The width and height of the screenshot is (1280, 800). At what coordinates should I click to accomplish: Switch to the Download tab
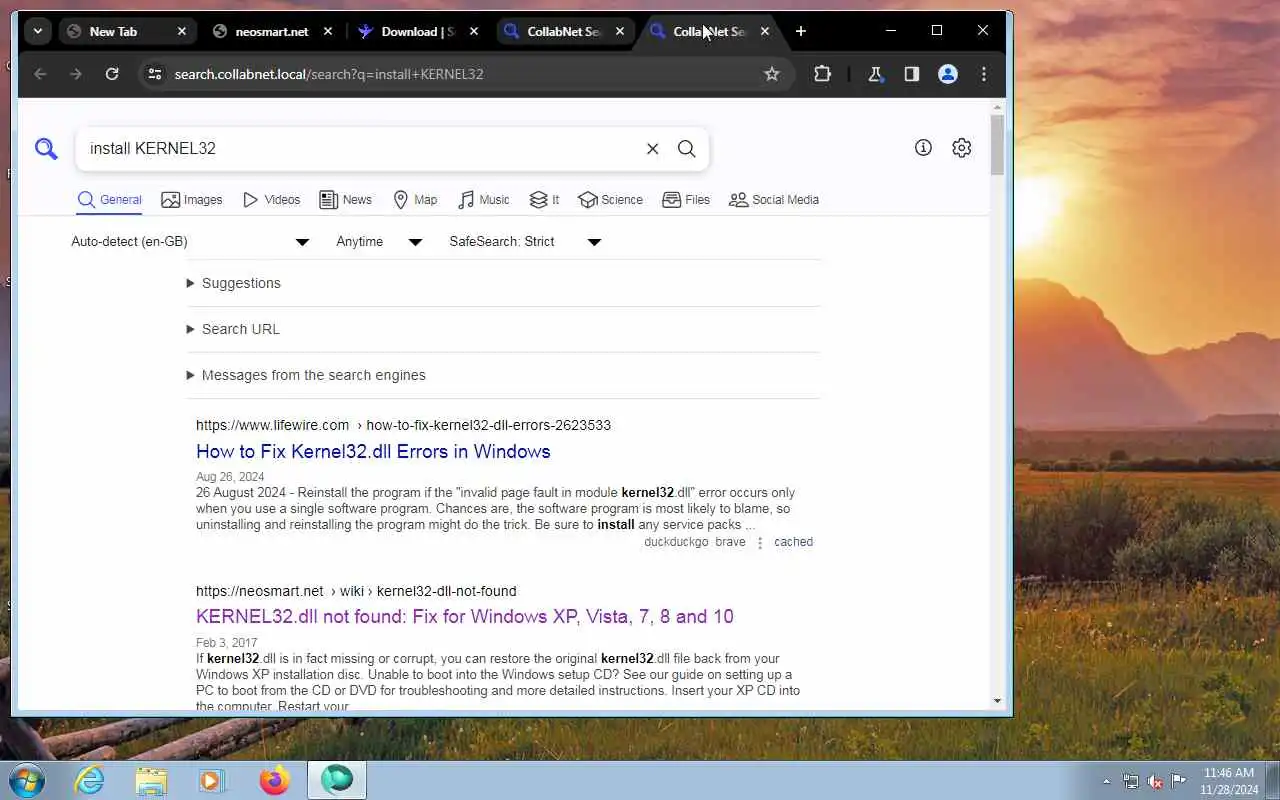[x=418, y=31]
